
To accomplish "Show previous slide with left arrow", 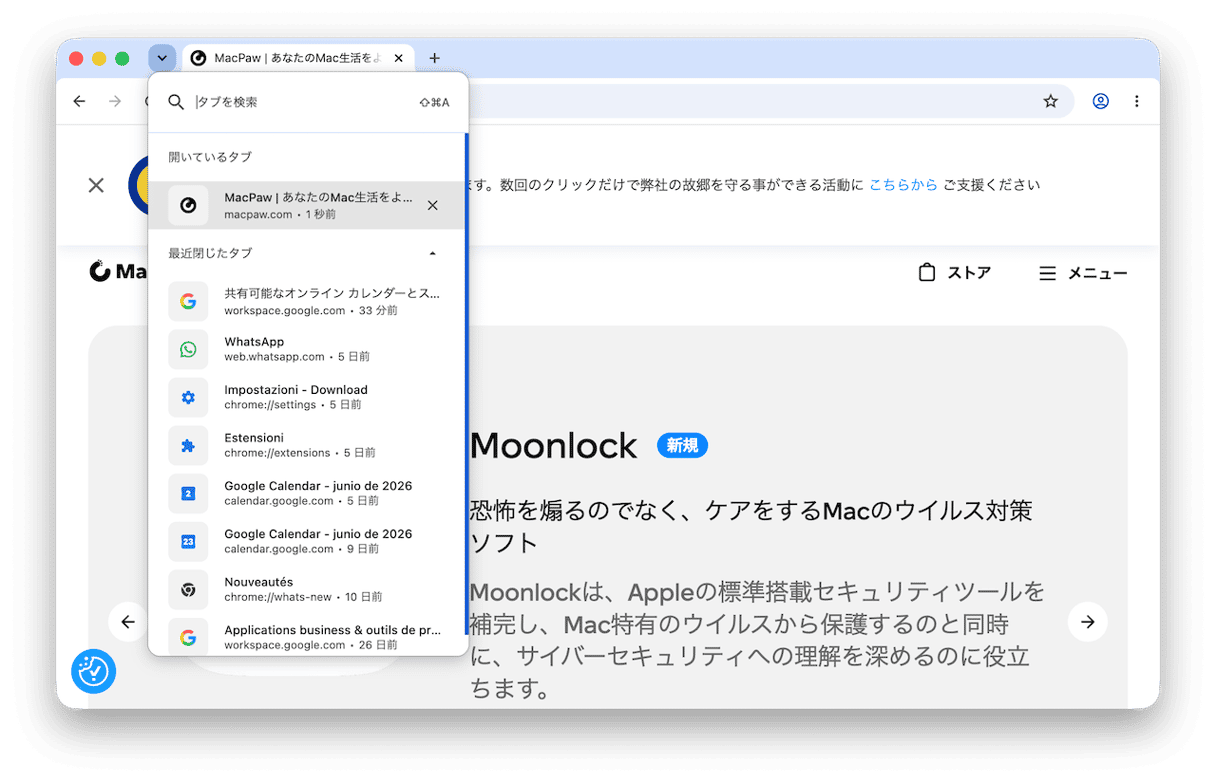I will [128, 622].
